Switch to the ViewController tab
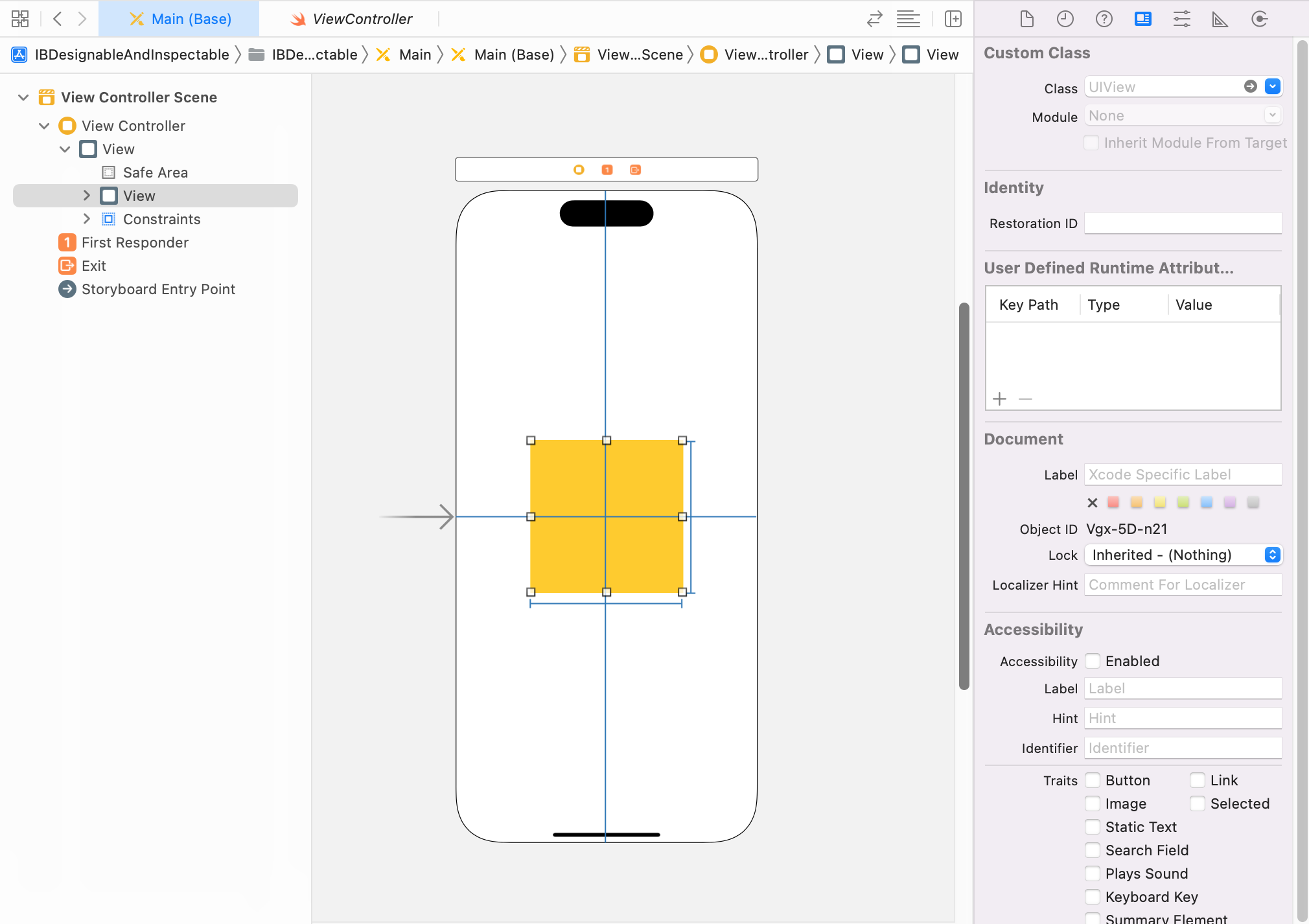The image size is (1309, 924). click(352, 19)
